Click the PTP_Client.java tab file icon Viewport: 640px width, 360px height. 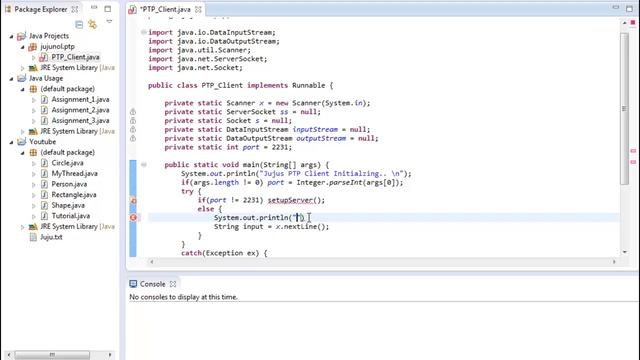click(132, 10)
